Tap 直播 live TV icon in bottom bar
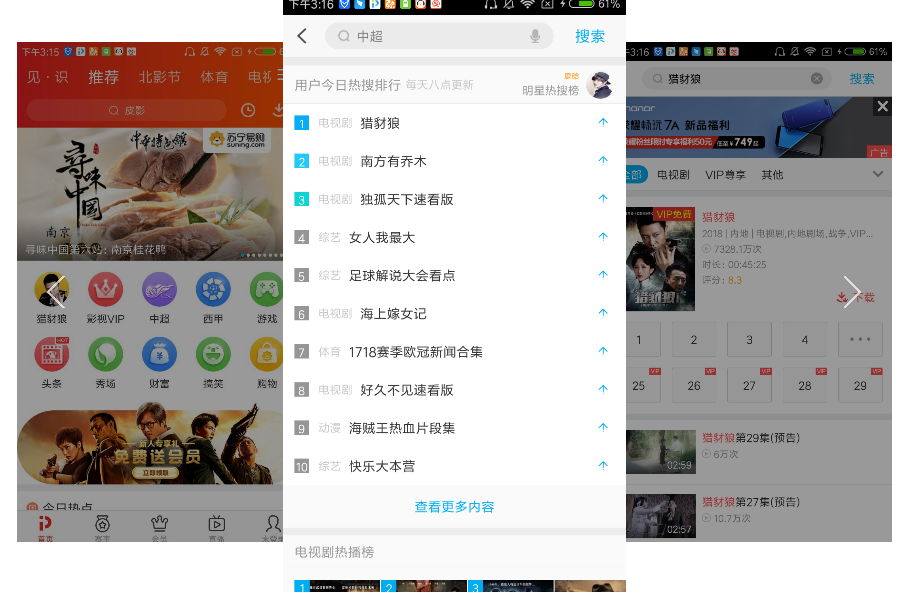The width and height of the screenshot is (900, 593). click(216, 527)
